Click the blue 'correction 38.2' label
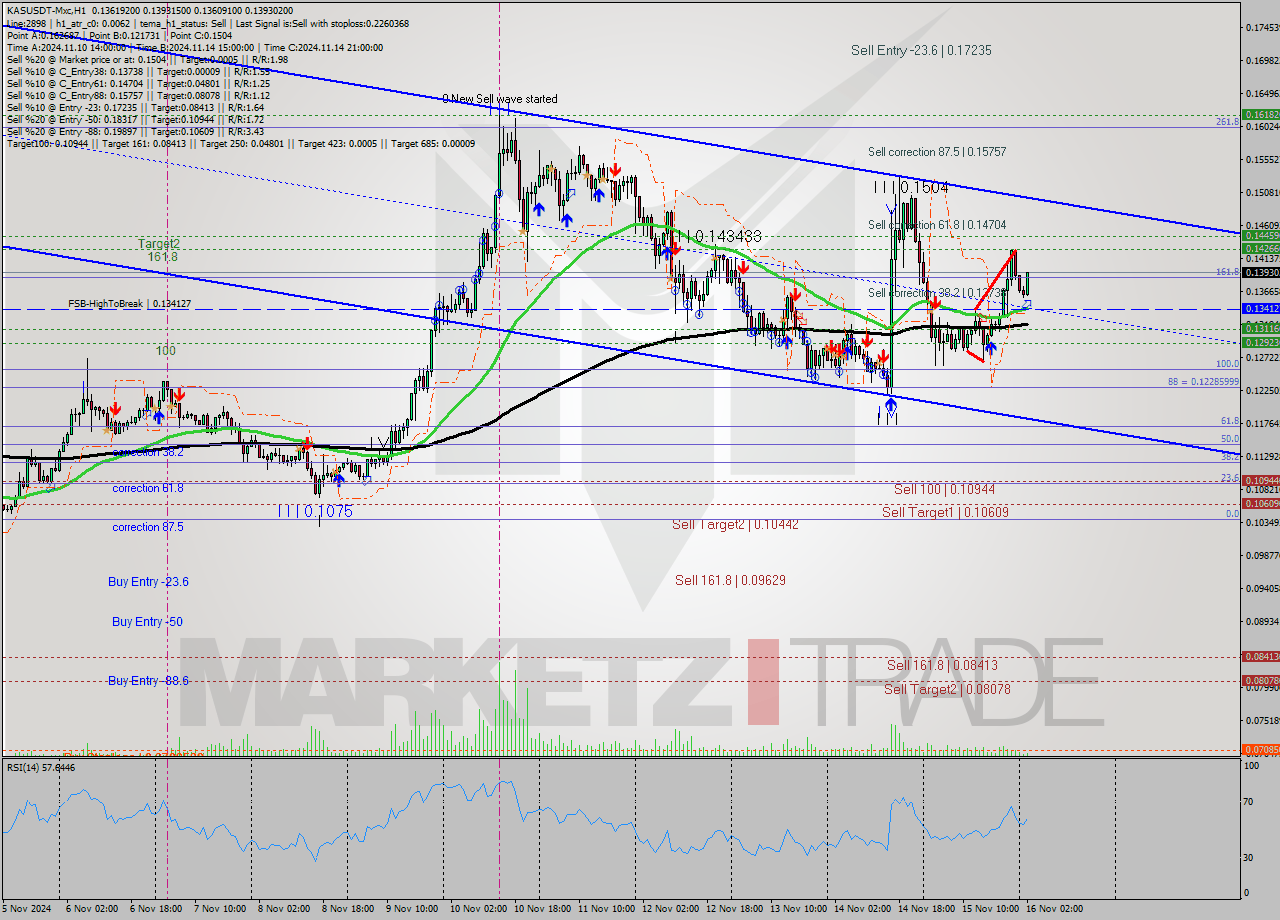The width and height of the screenshot is (1280, 920). [x=147, y=452]
